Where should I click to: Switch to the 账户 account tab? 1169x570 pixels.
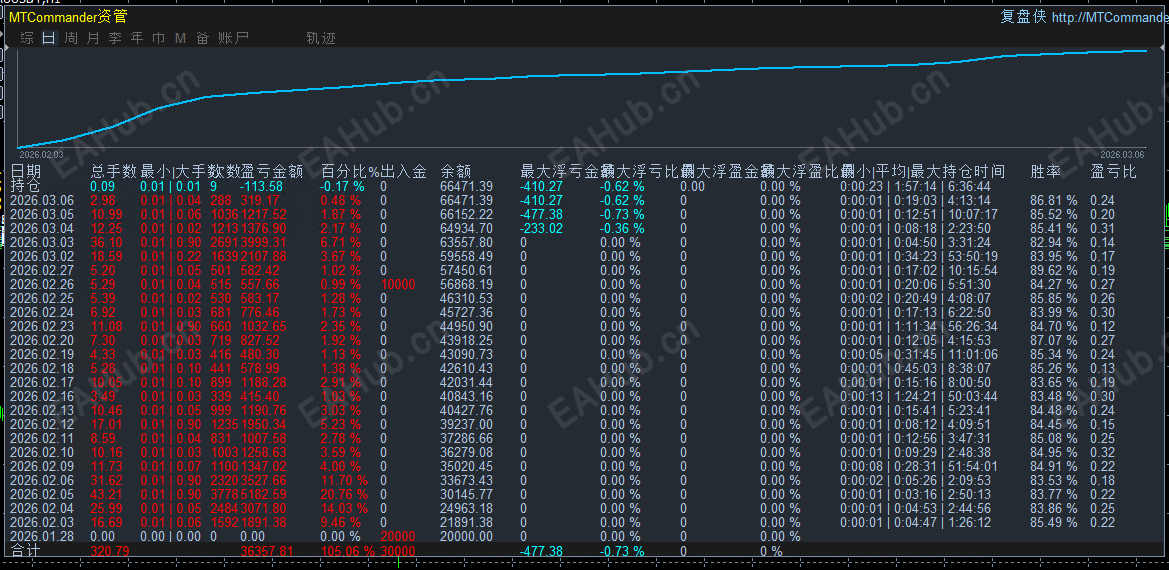tap(233, 38)
